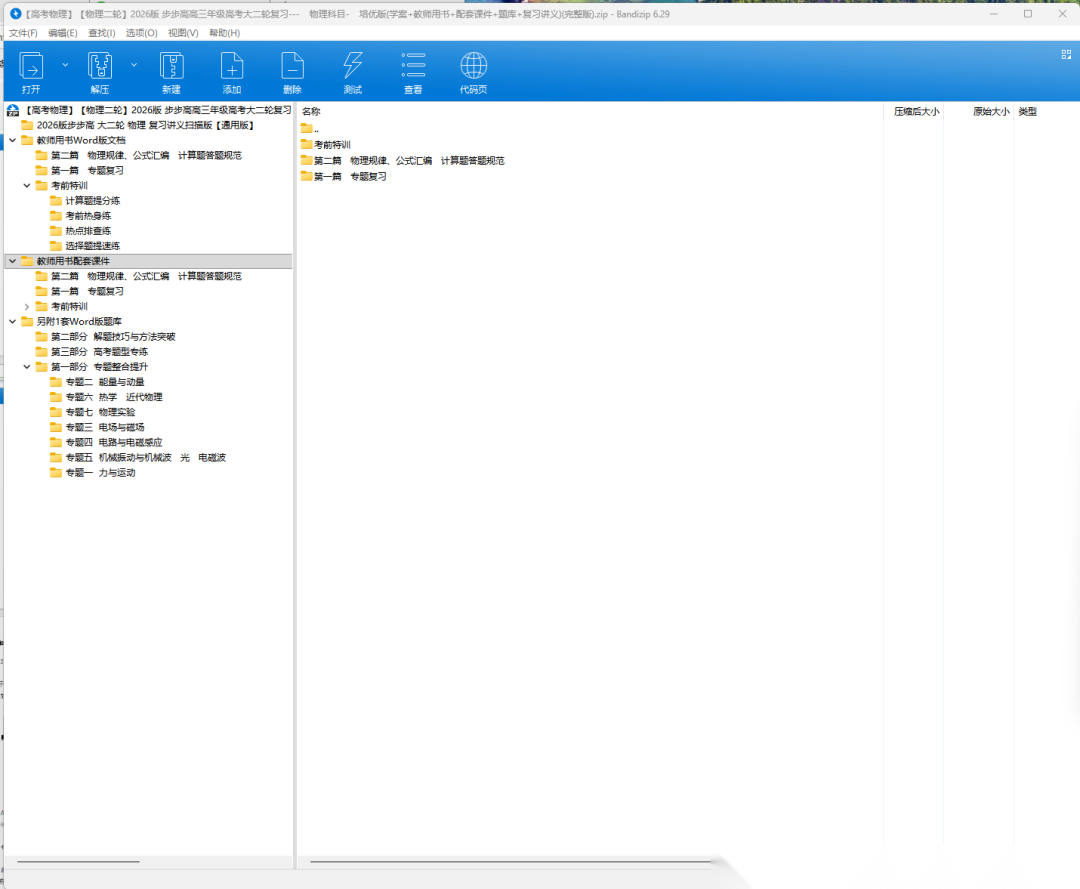Screen dimensions: 1080x889
Task: Click the 原始大小 column header
Action: click(x=990, y=112)
